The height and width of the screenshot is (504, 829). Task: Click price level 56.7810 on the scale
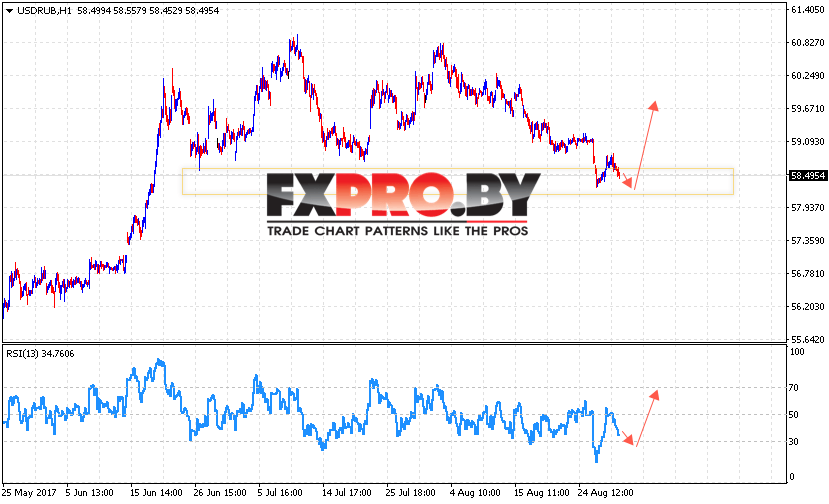tap(807, 273)
